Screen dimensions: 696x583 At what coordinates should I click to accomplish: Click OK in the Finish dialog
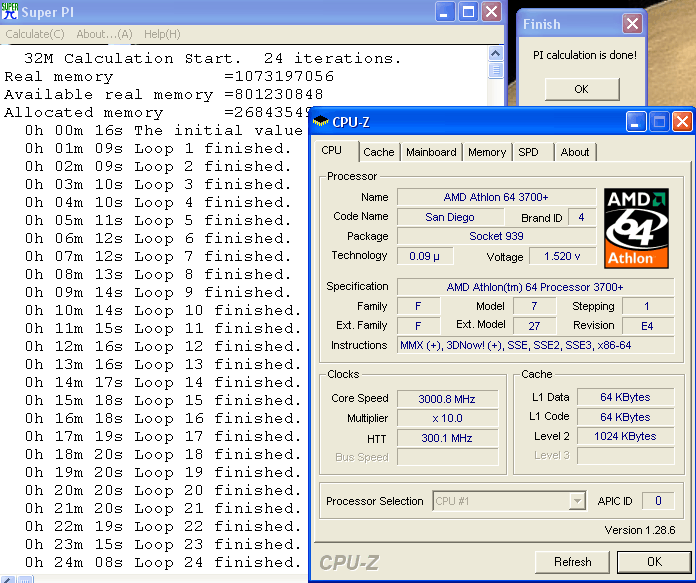pos(582,89)
